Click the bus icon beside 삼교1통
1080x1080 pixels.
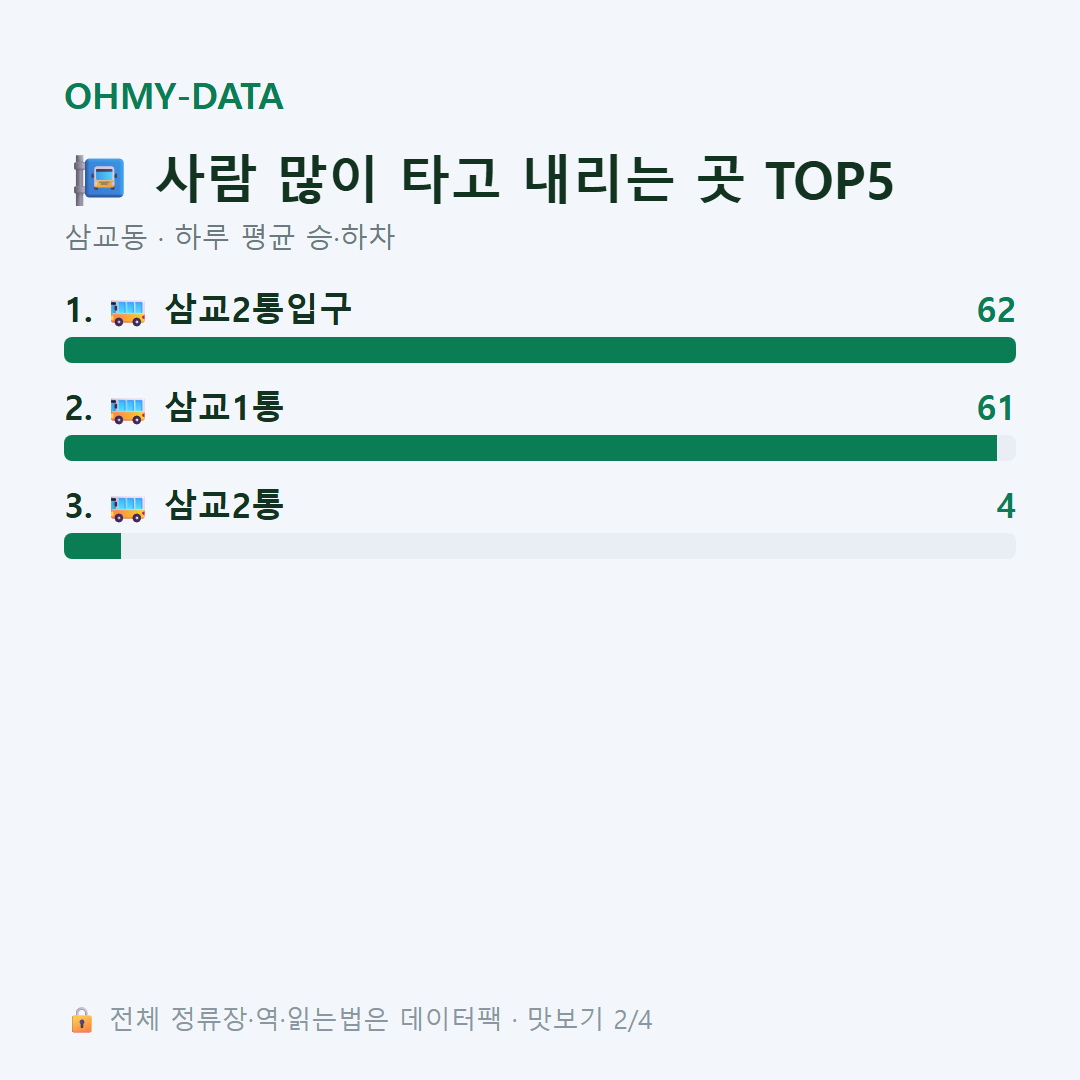point(127,410)
